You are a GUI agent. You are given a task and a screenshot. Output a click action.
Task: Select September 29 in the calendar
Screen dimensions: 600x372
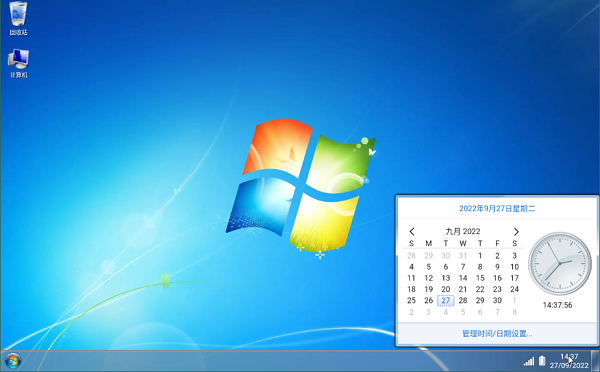point(480,300)
